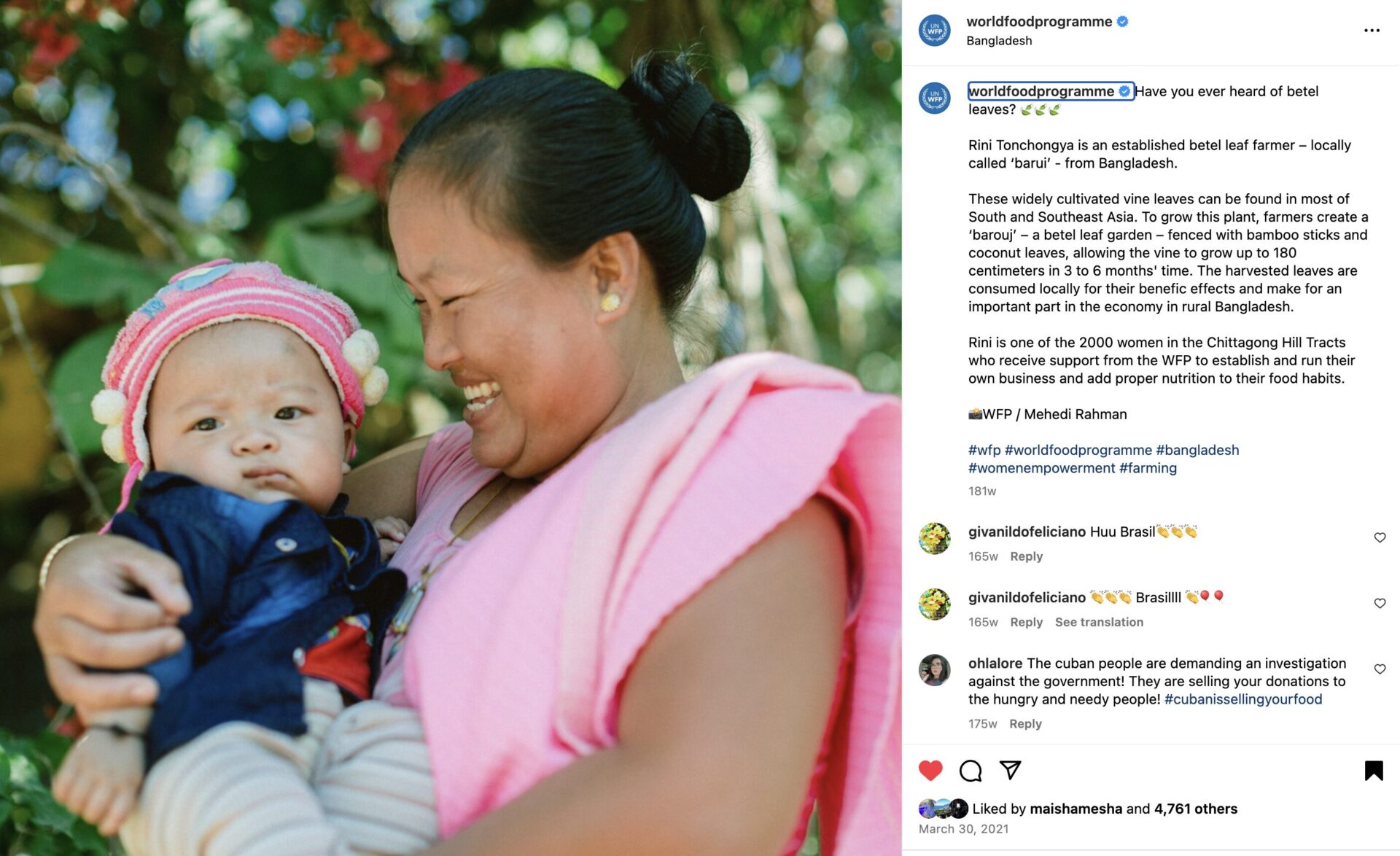Image resolution: width=1400 pixels, height=856 pixels.
Task: Open the #cubanissellingyourfood hashtag
Action: click(x=1243, y=699)
